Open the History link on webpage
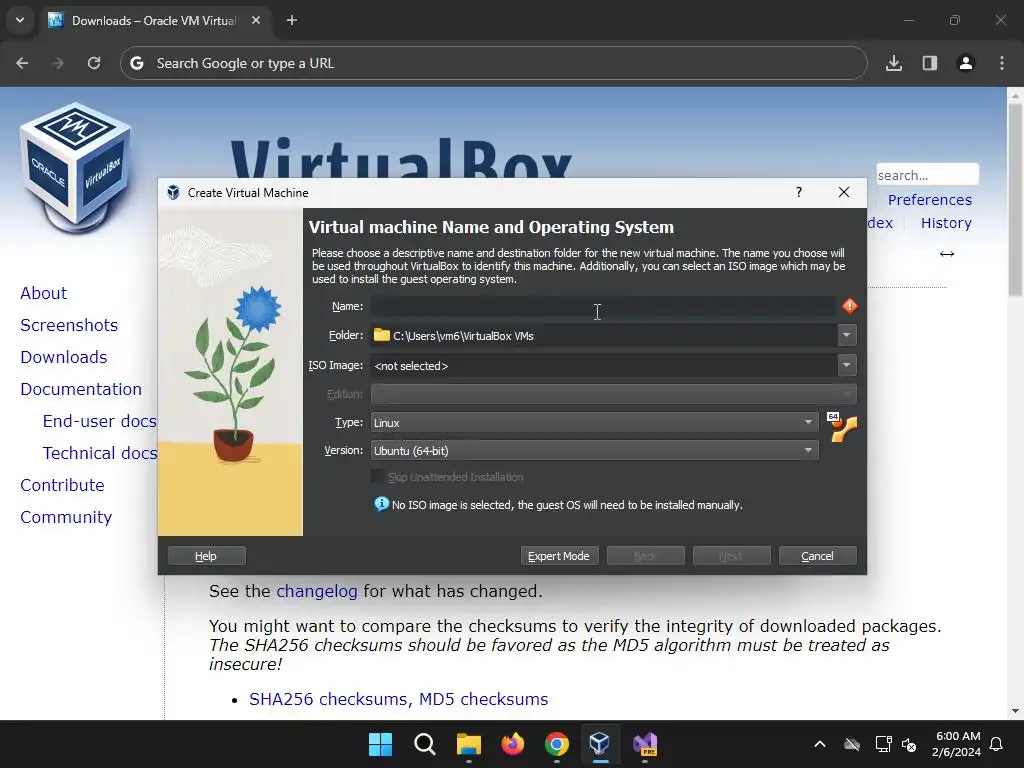 pos(946,223)
